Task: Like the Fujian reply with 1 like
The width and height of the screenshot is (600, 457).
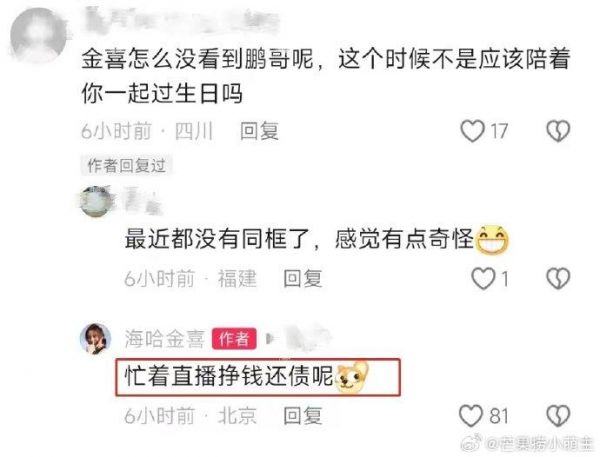Action: [483, 278]
